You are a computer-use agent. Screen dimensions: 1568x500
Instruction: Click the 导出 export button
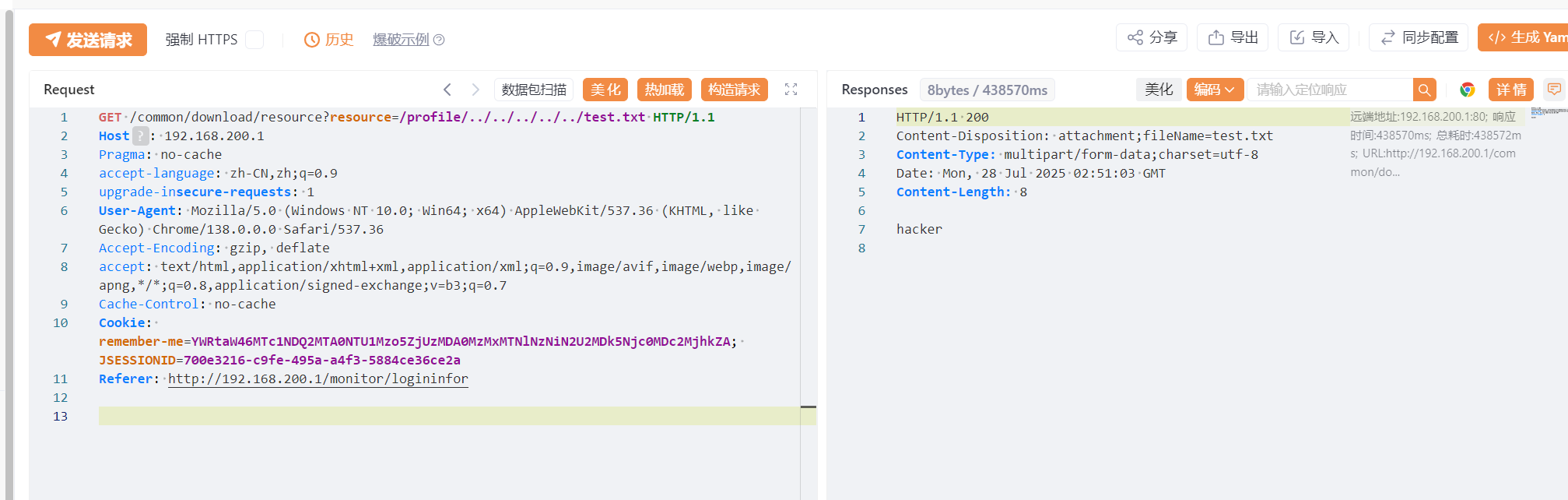point(1233,37)
